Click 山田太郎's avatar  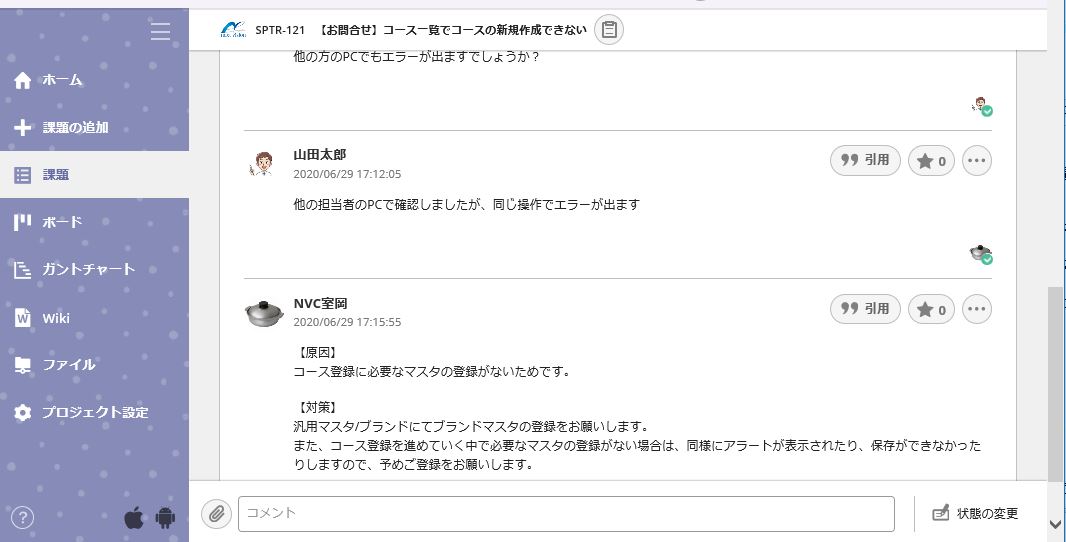tap(262, 164)
